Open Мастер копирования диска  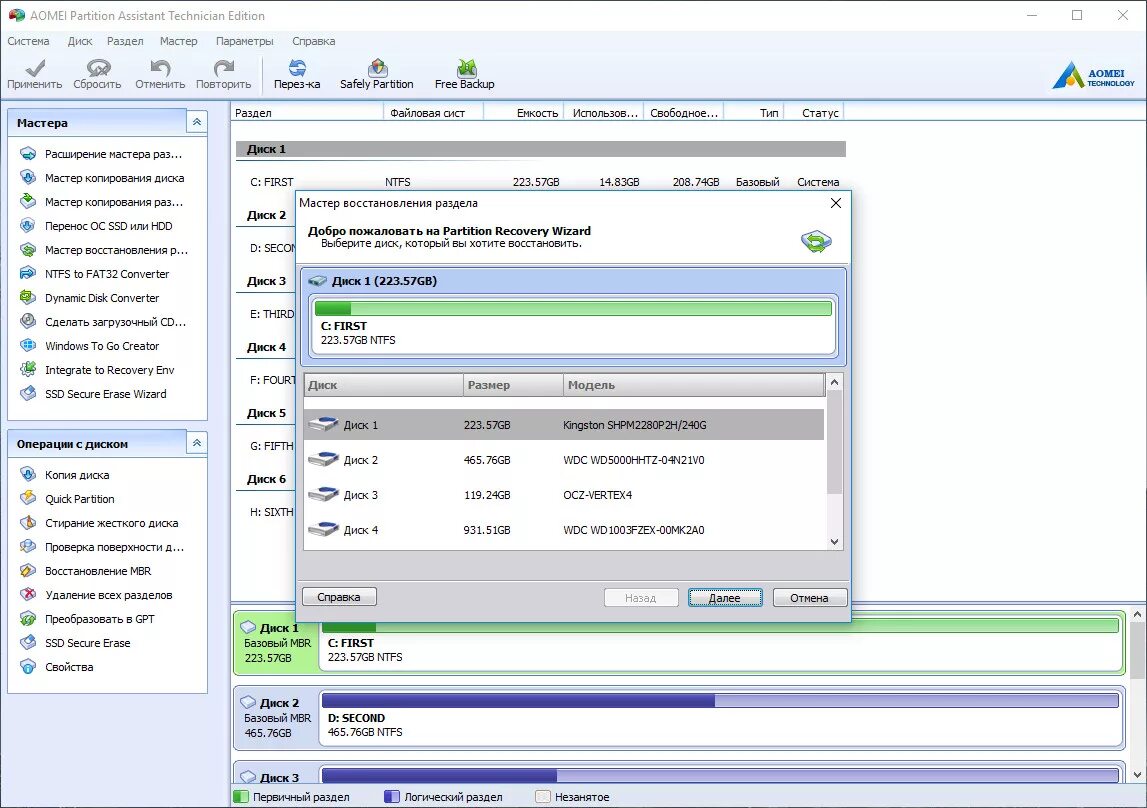pos(102,178)
